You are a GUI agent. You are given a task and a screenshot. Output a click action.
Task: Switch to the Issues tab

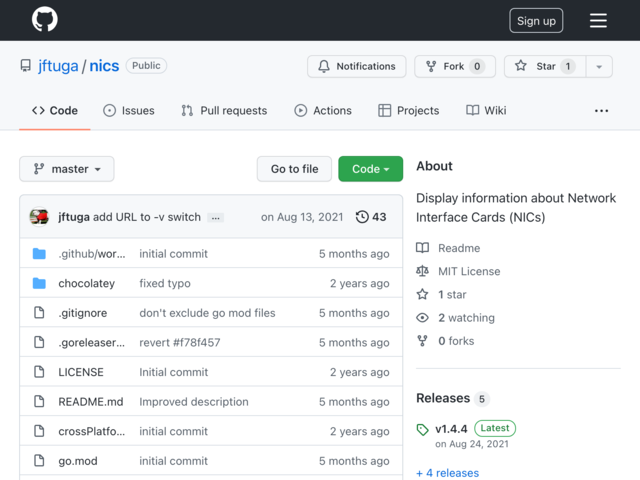[129, 111]
